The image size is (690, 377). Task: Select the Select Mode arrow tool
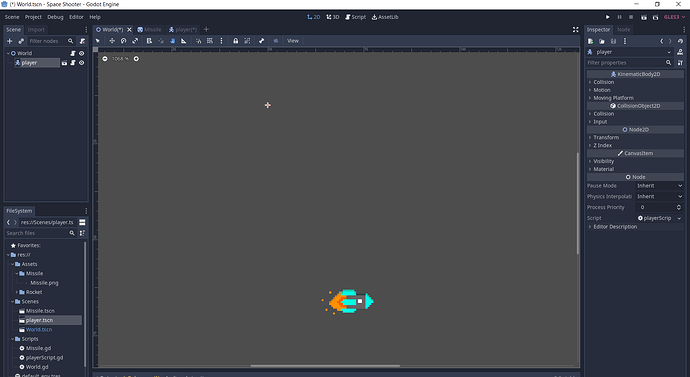[x=98, y=41]
